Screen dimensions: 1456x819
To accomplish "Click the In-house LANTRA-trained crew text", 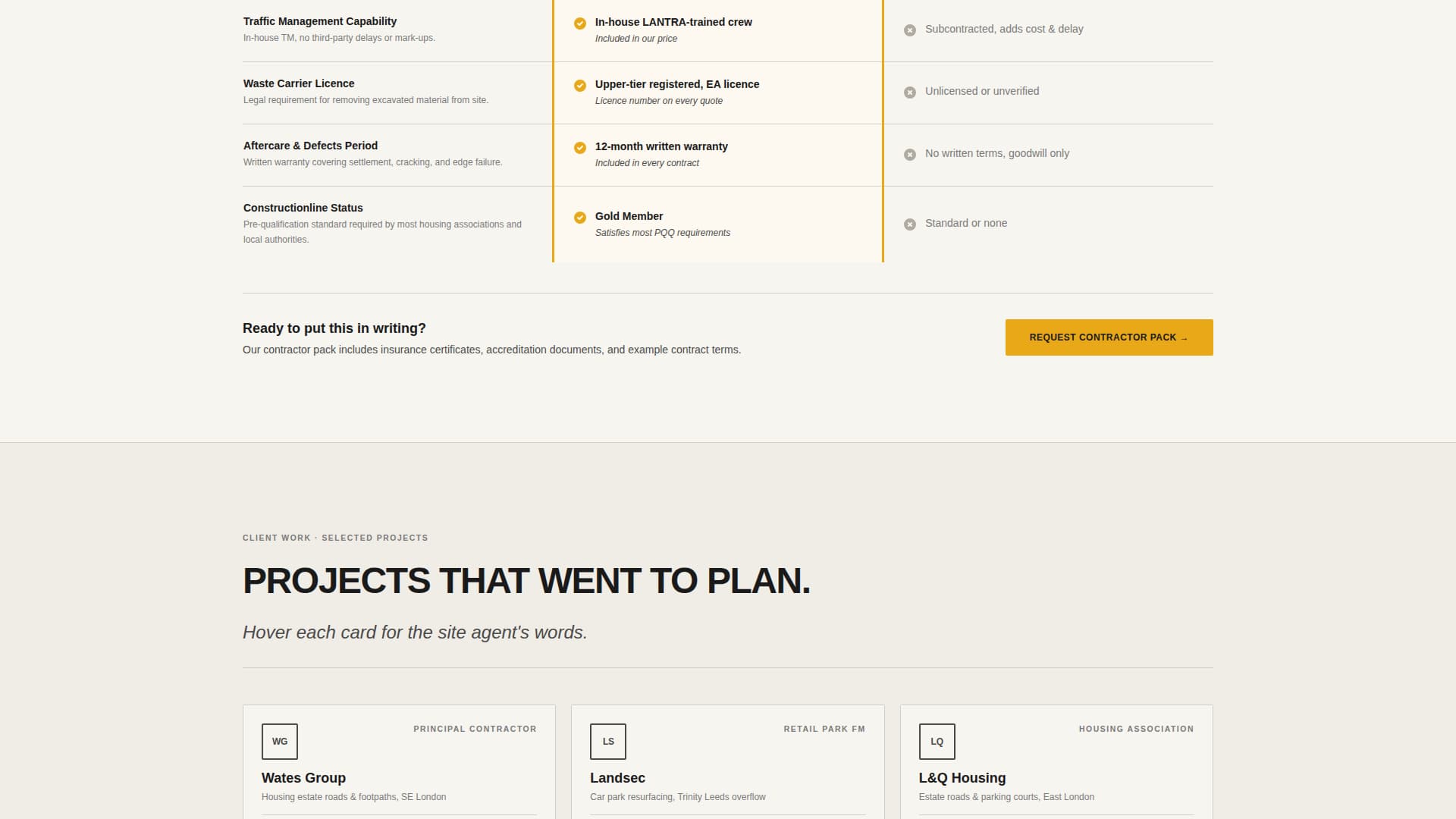I will coord(673,22).
